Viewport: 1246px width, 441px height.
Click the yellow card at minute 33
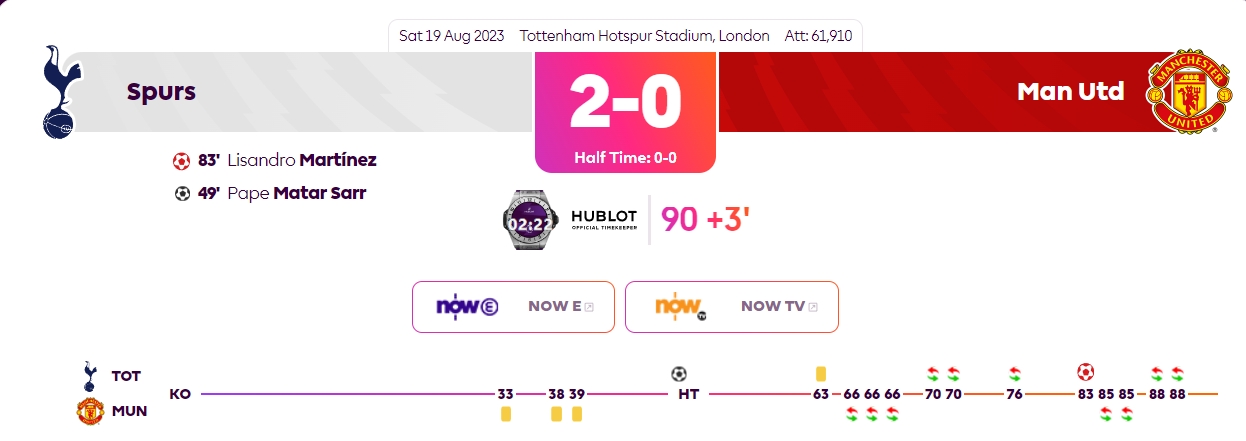tap(505, 413)
